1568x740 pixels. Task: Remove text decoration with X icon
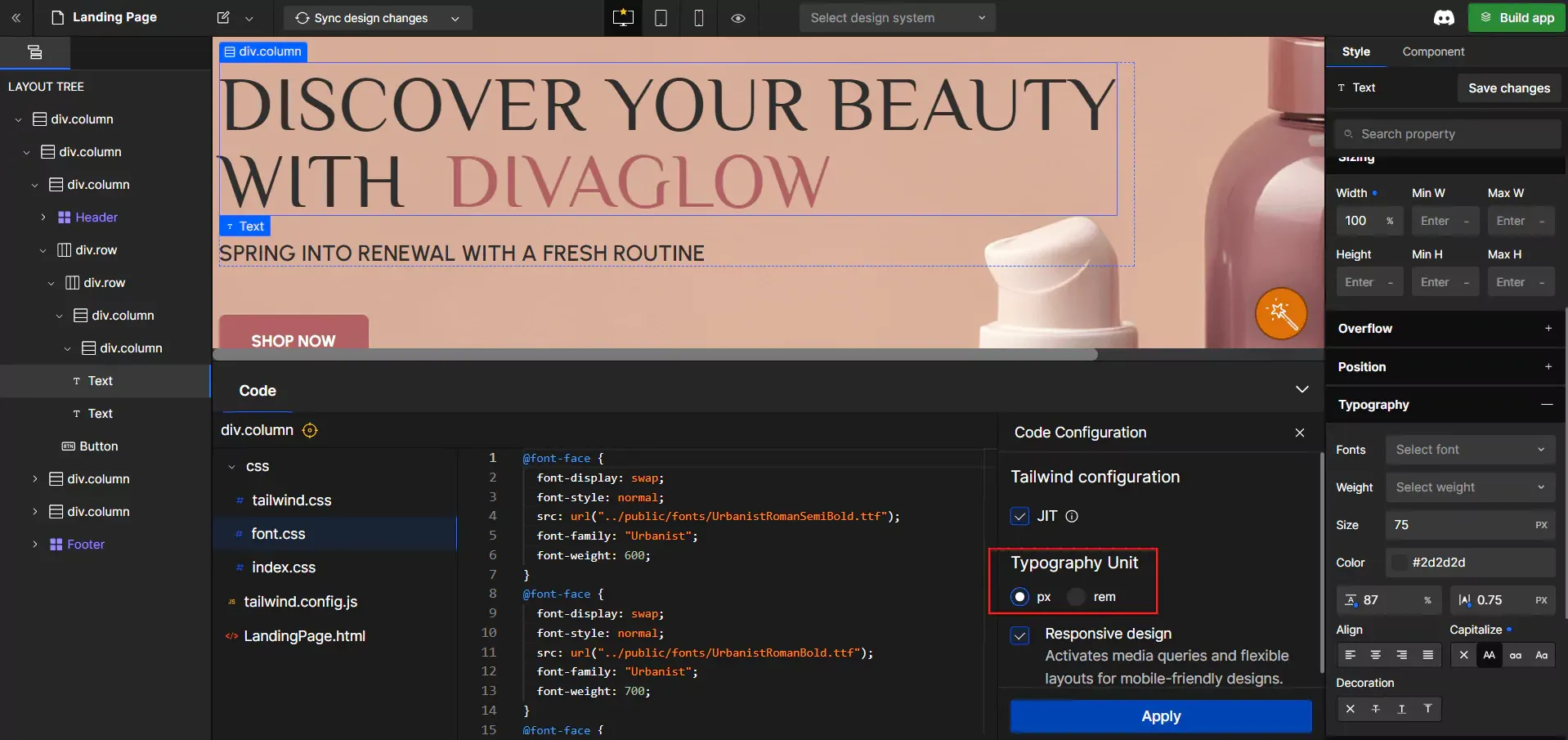click(1350, 709)
